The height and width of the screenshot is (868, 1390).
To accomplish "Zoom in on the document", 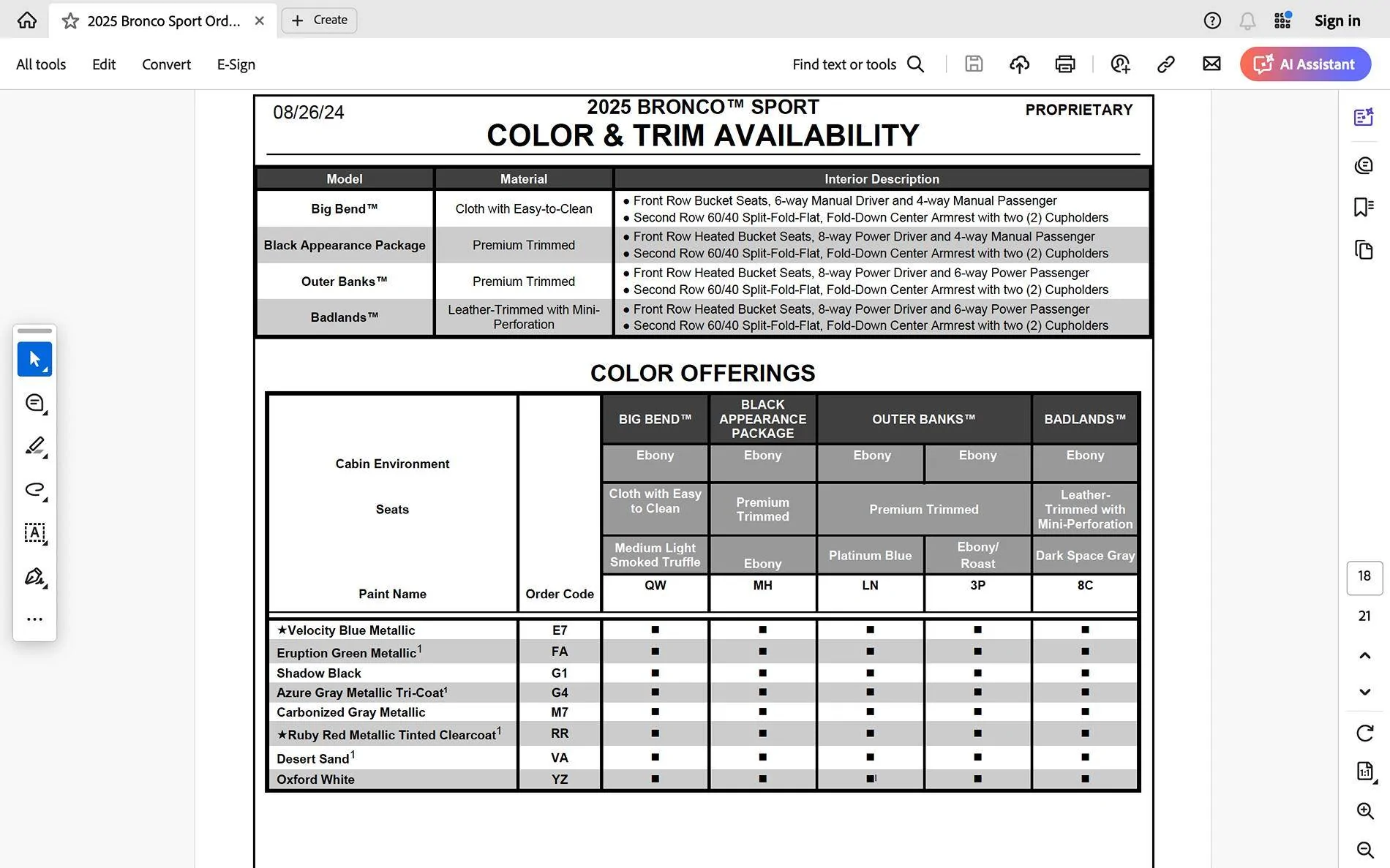I will tap(1364, 810).
